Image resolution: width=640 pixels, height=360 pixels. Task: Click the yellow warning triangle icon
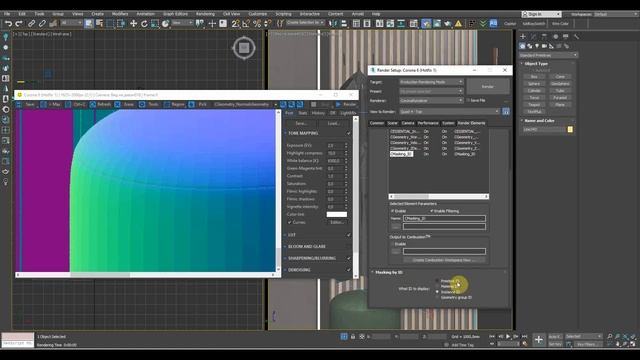click(458, 24)
